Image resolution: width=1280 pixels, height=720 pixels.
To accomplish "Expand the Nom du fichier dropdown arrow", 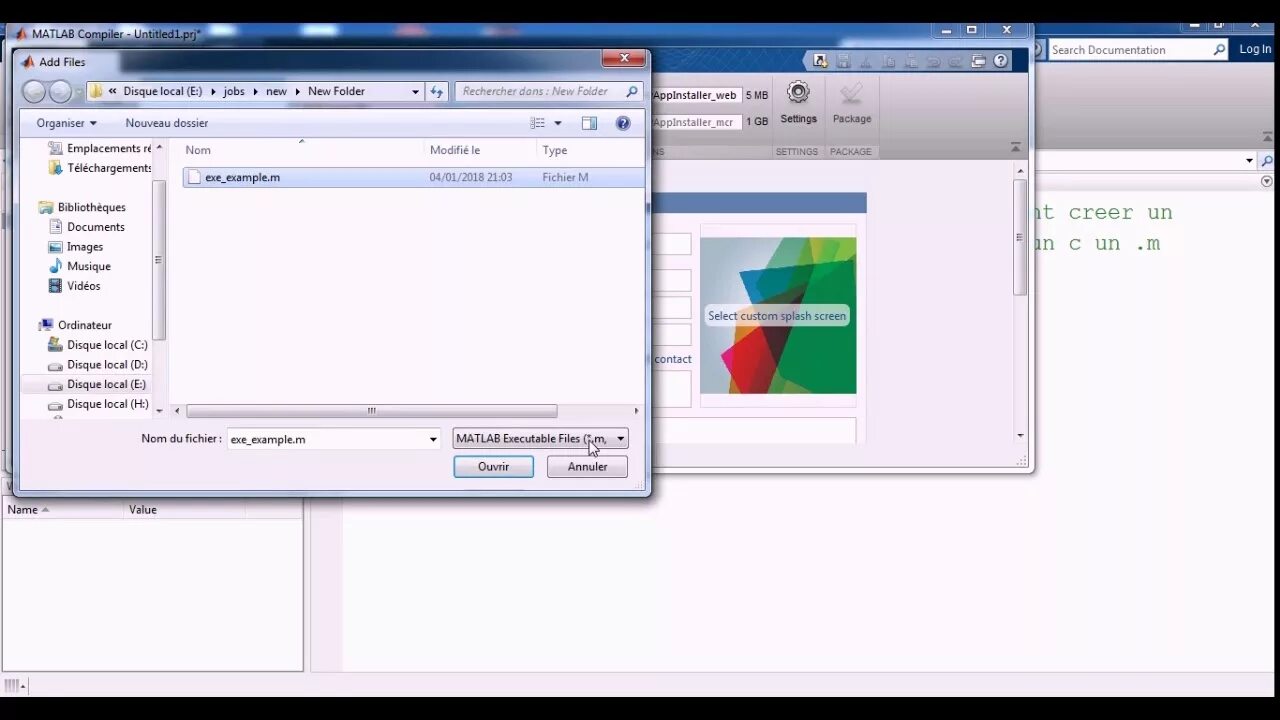I will [433, 439].
